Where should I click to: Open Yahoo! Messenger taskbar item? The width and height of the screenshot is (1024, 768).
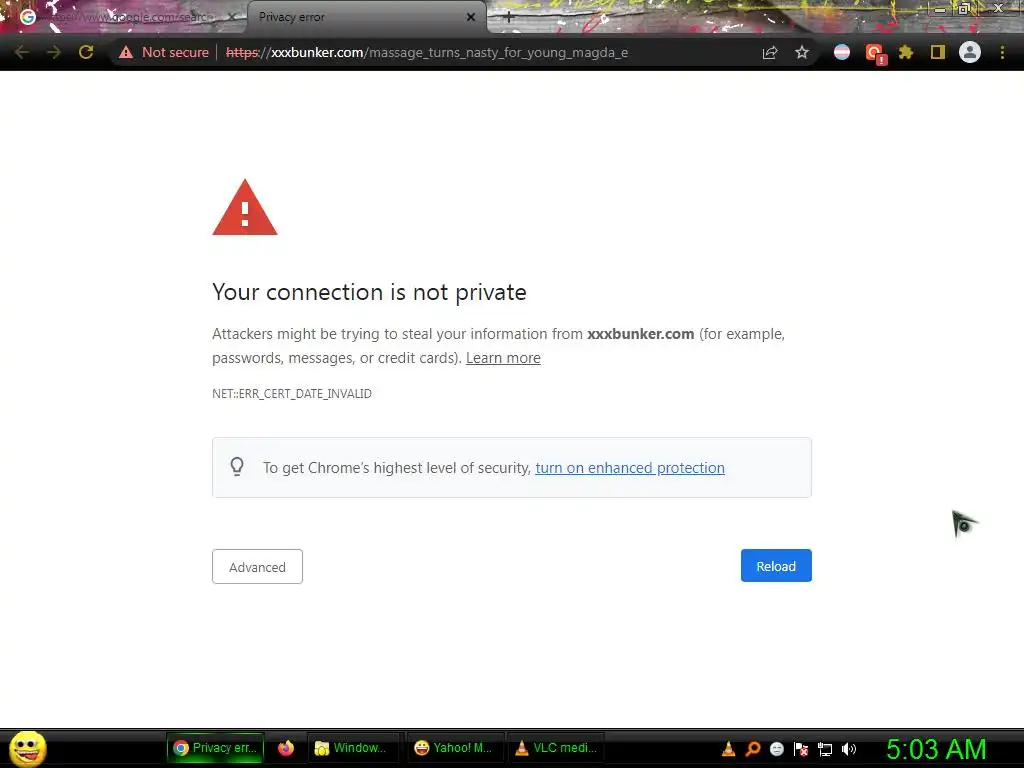tap(455, 748)
